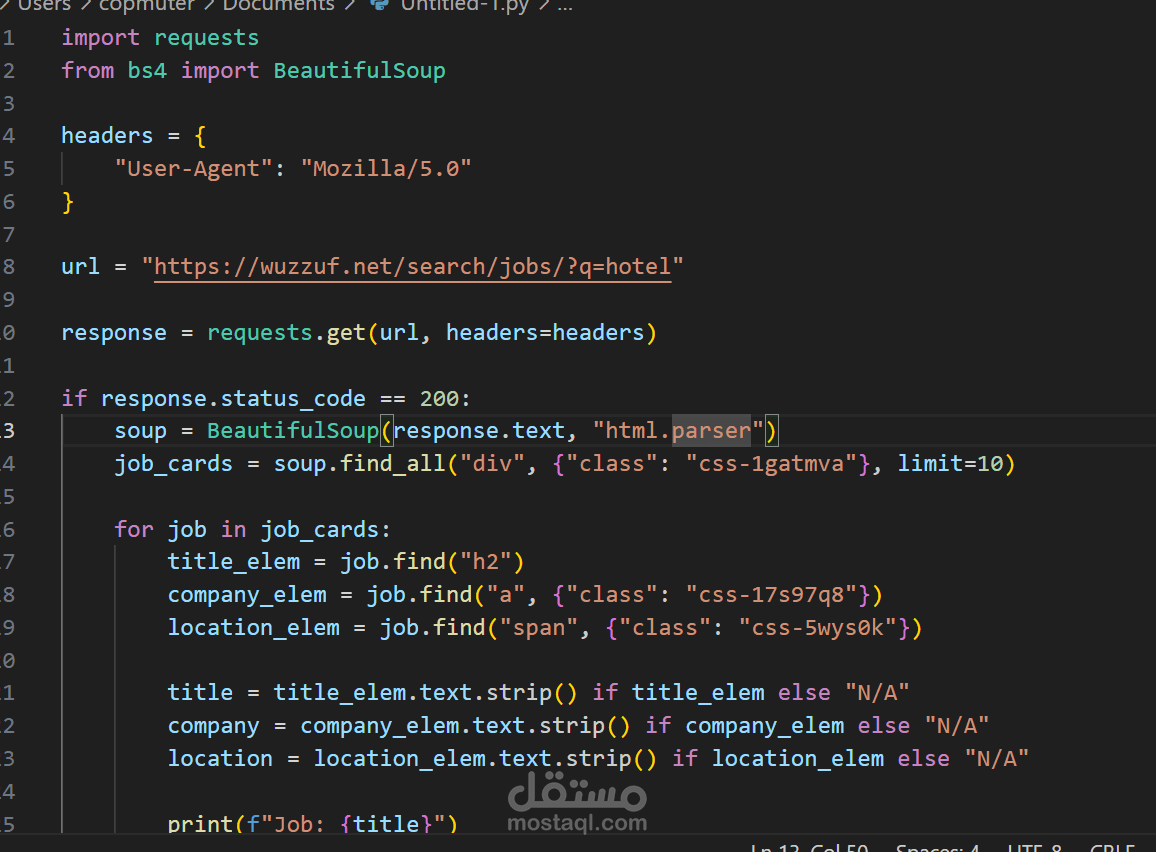
Task: Click 'response' variable on the requests.get line
Action: 114,334
